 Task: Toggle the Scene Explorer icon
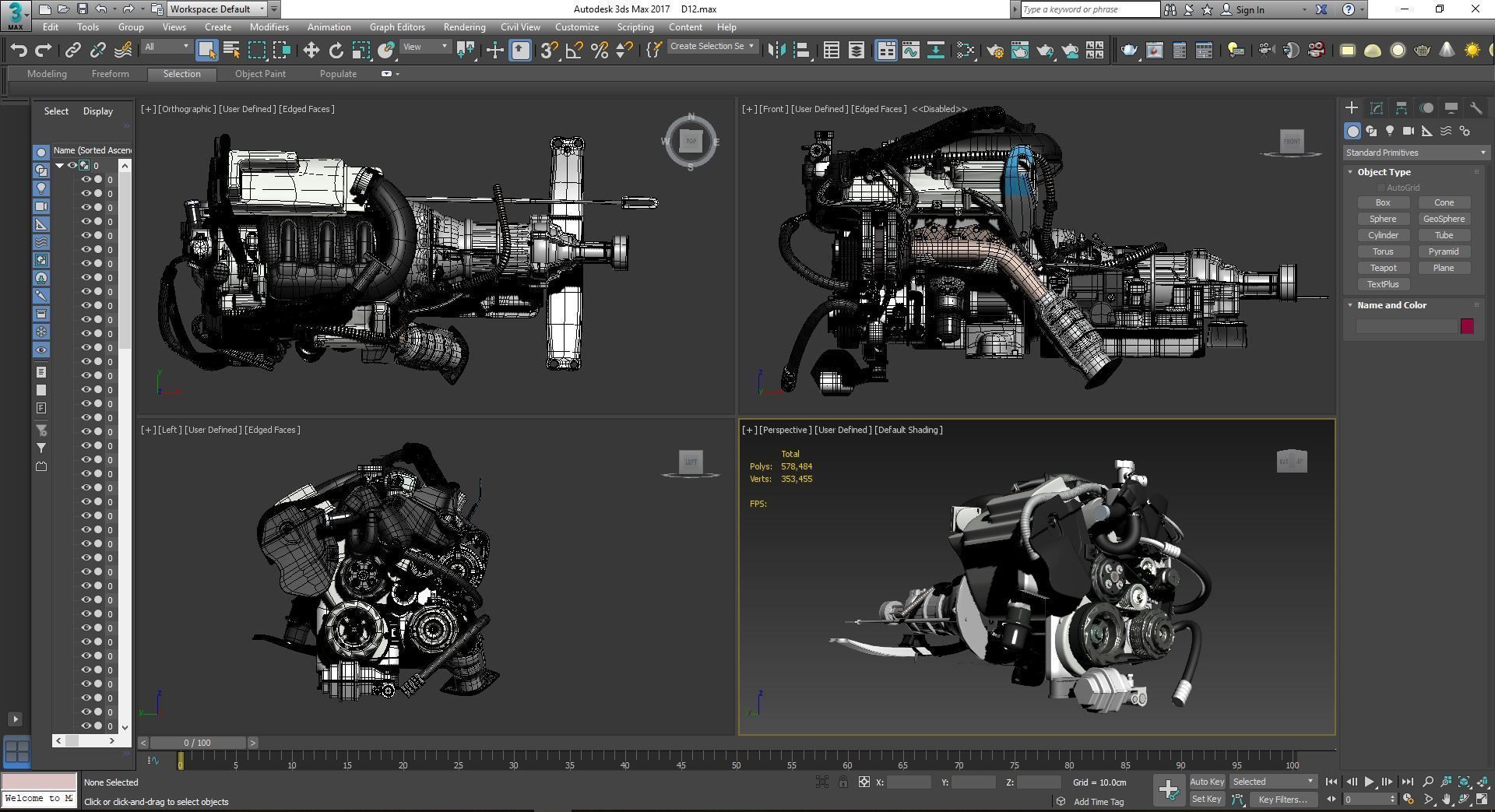tap(831, 51)
